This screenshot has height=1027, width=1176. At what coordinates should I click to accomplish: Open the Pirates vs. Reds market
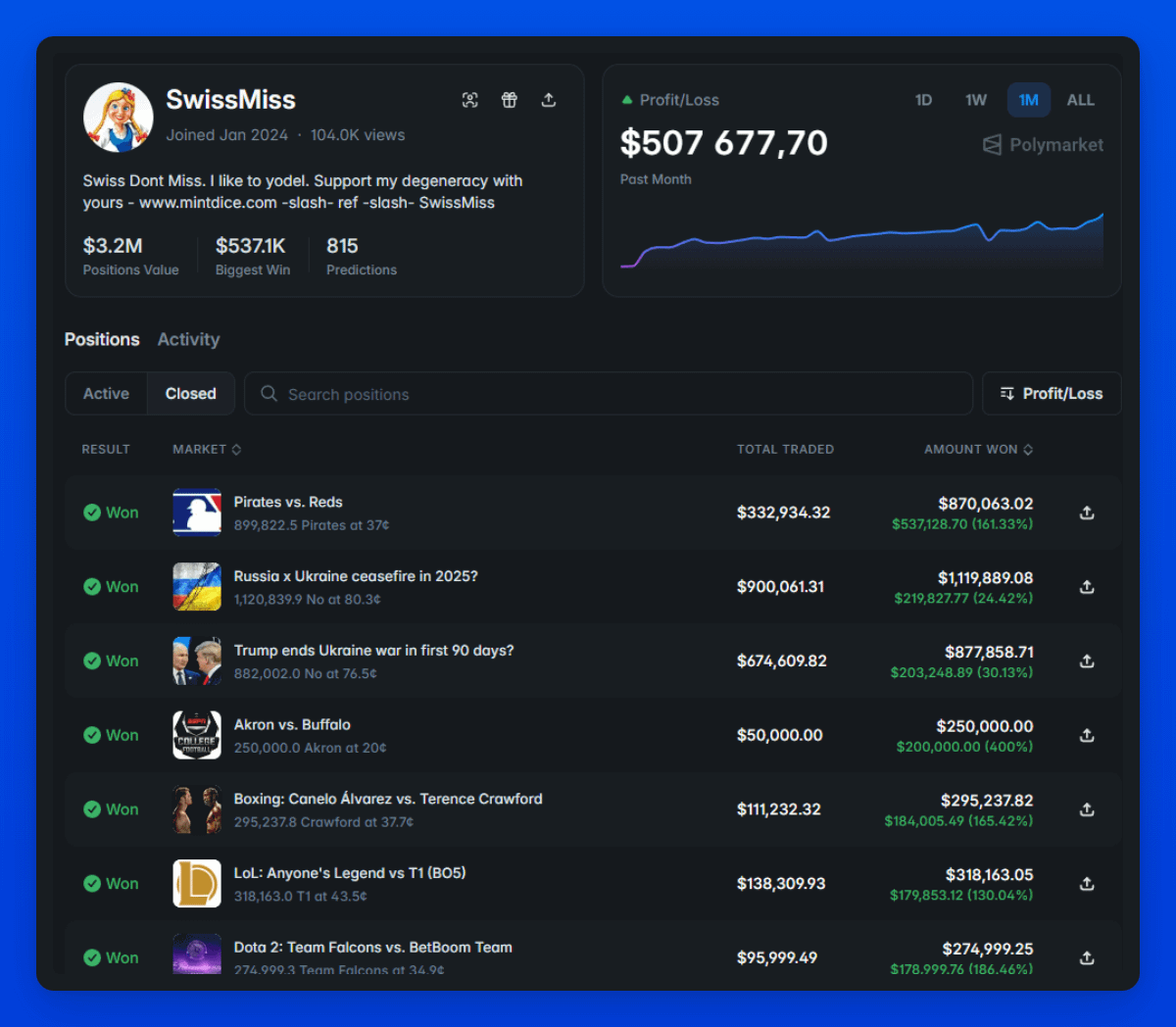tap(288, 502)
